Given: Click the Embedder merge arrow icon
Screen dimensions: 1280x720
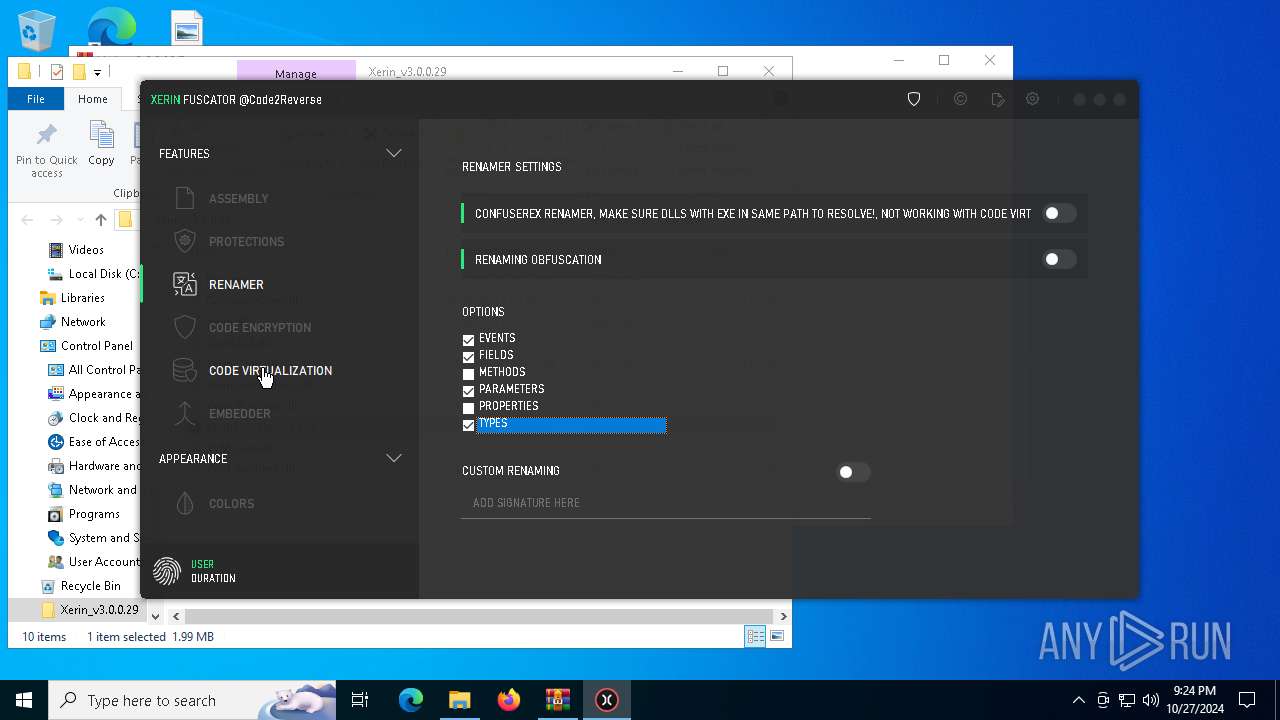Looking at the screenshot, I should coord(184,413).
